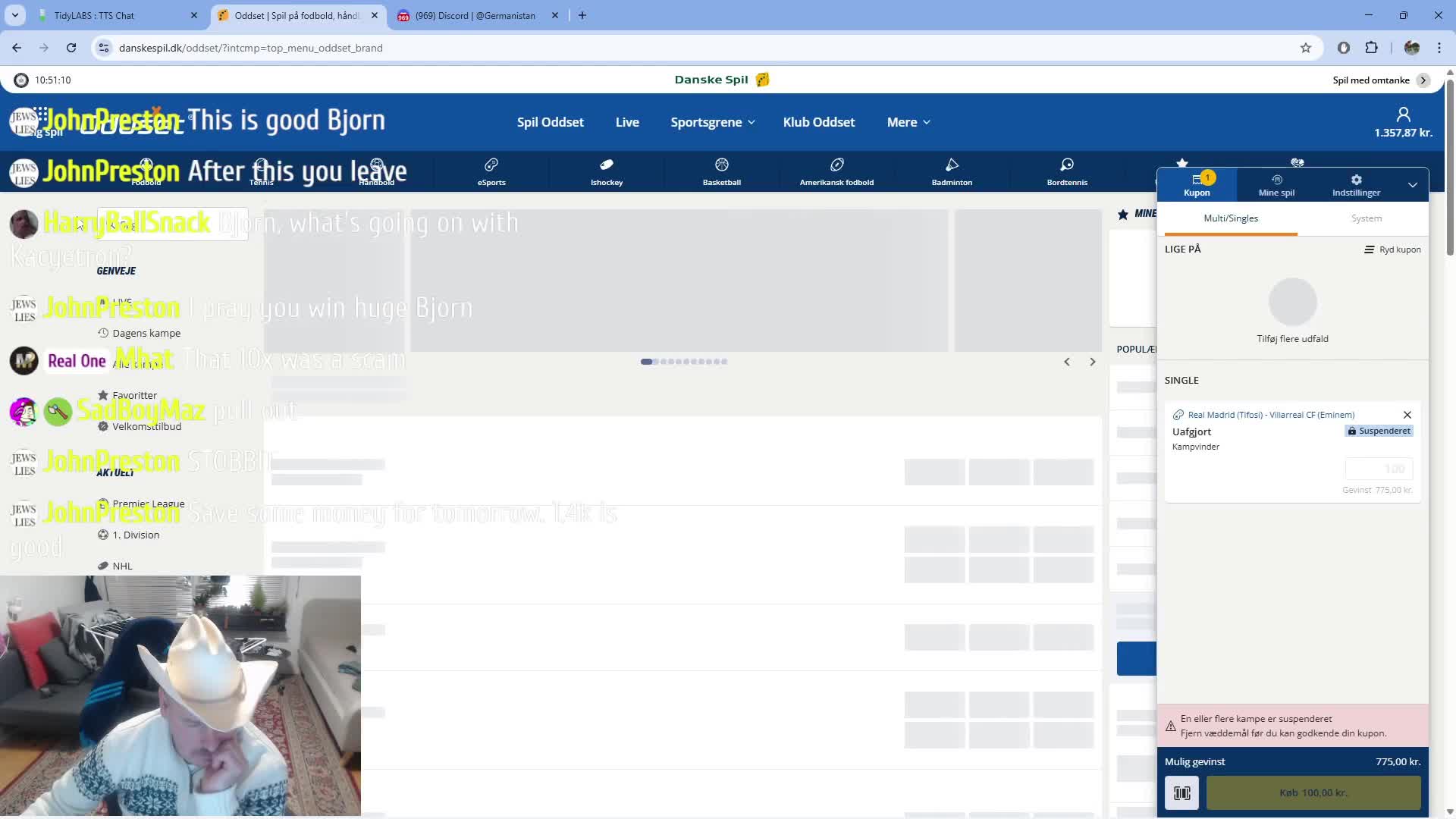Expand the Mere menu
Viewport: 1456px width, 819px height.
[x=908, y=122]
